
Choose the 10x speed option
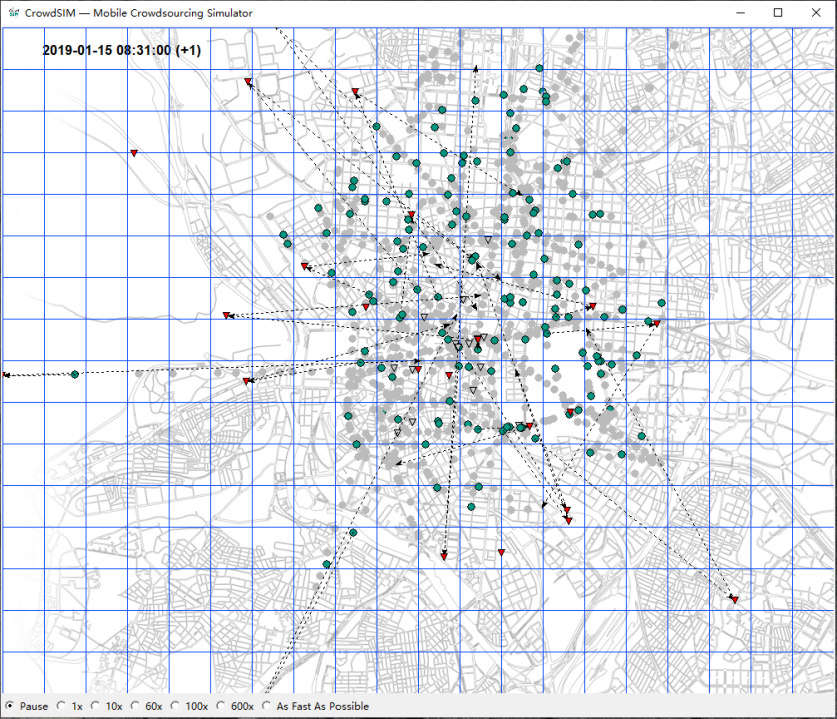[96, 706]
